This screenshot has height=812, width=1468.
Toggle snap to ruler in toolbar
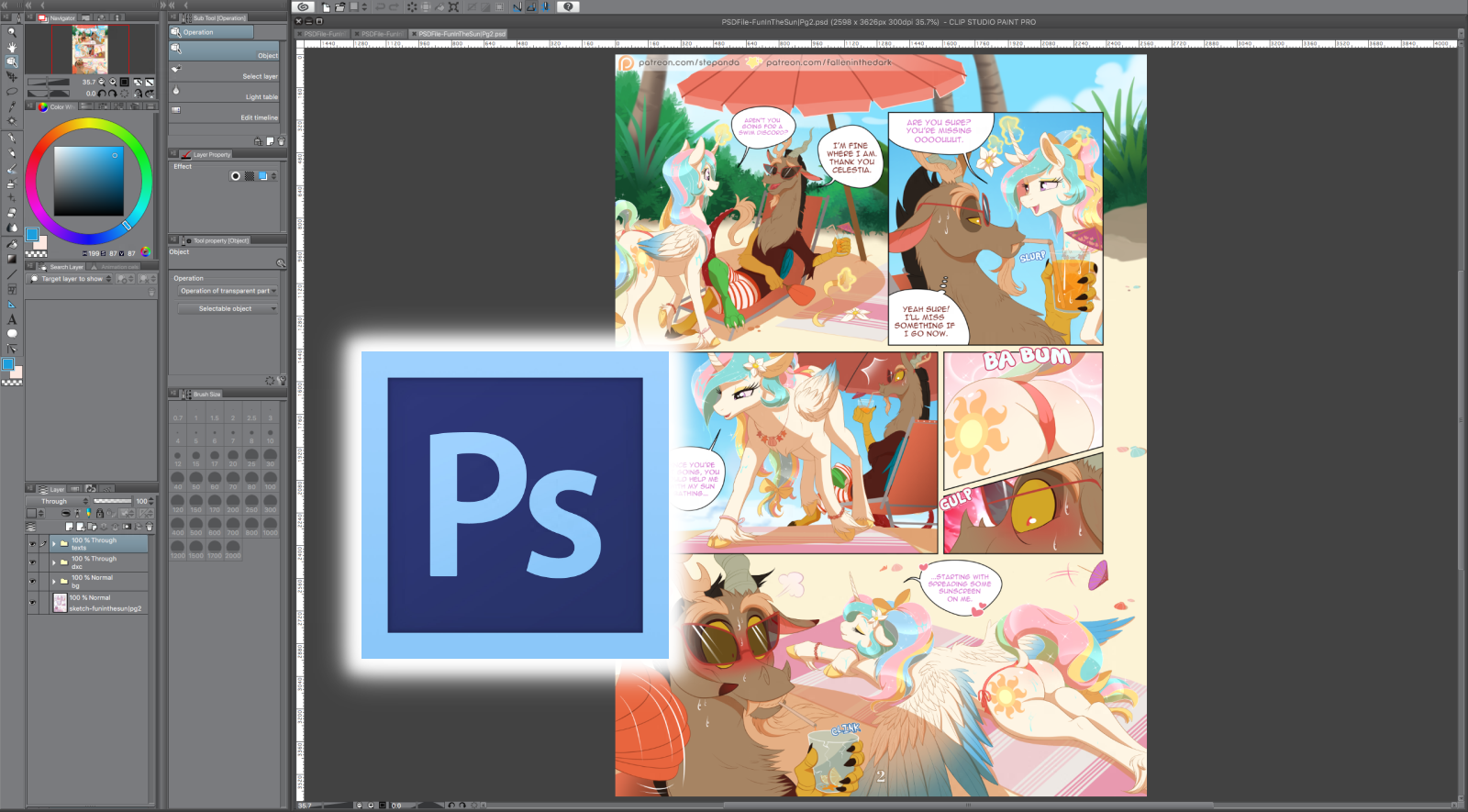(517, 7)
